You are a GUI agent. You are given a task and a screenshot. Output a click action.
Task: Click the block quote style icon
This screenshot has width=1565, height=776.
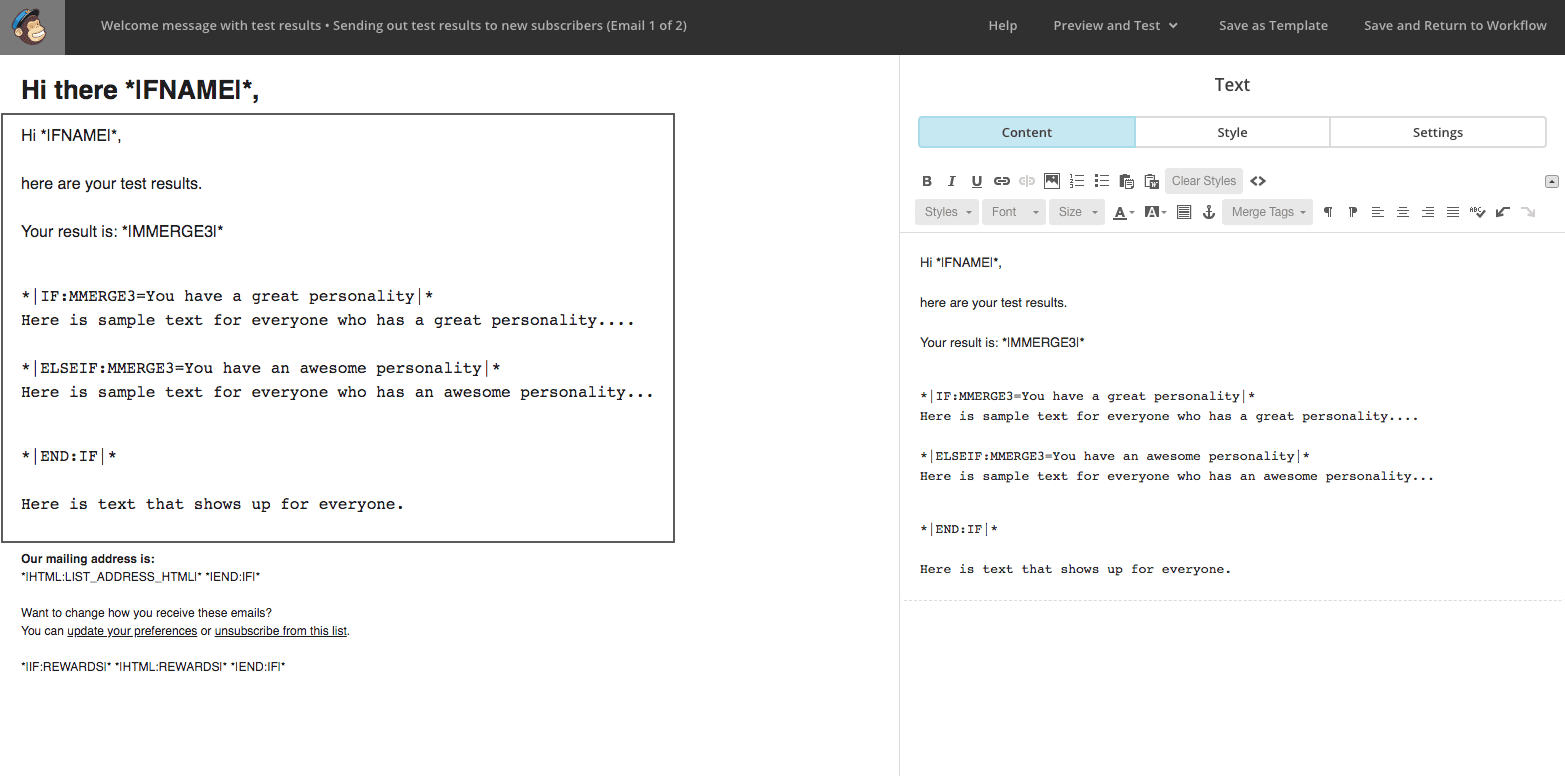[1184, 212]
